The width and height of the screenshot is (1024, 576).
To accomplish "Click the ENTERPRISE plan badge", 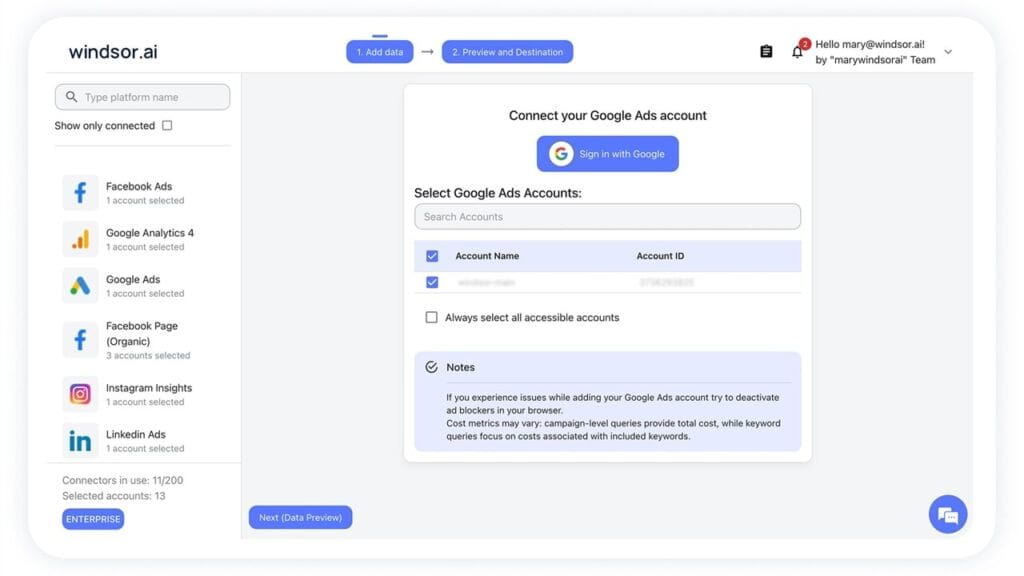I will point(93,519).
